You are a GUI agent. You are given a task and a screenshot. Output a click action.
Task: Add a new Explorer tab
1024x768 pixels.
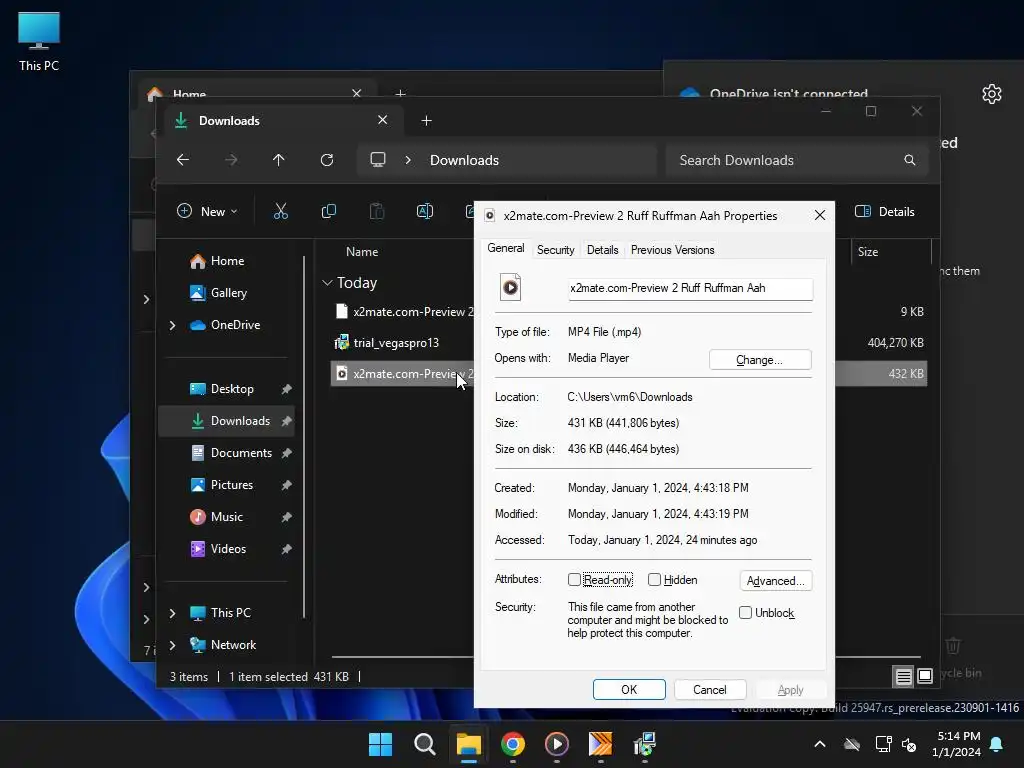pos(426,121)
